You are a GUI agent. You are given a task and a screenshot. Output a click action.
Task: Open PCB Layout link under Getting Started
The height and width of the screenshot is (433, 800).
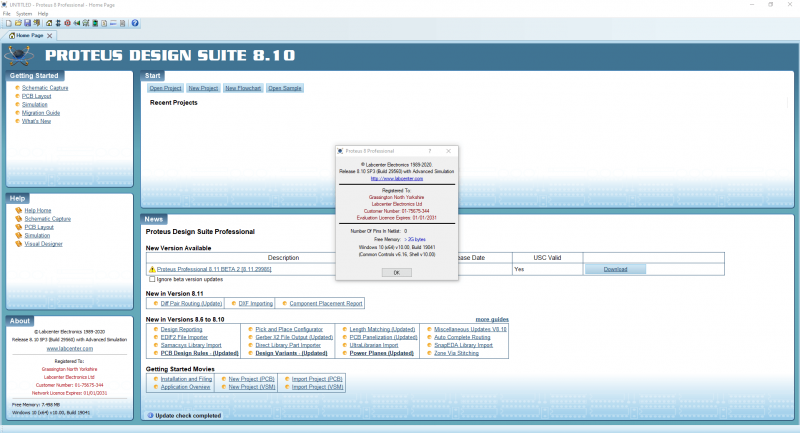coord(36,96)
